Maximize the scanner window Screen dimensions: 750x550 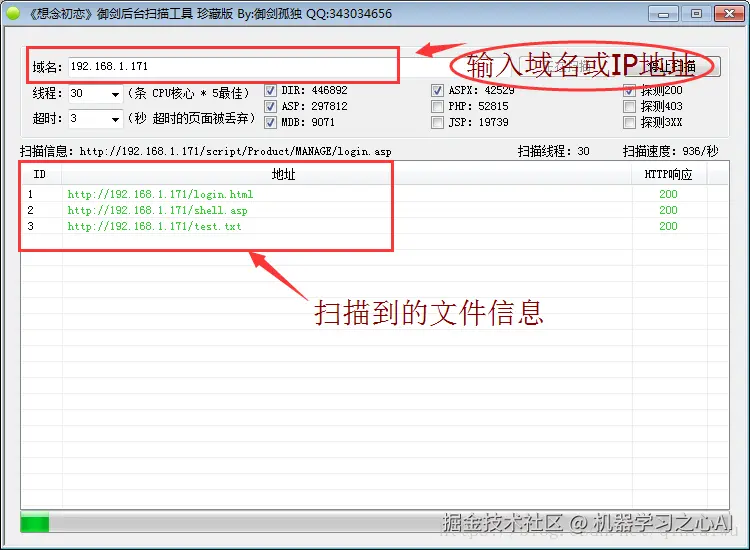click(x=696, y=13)
